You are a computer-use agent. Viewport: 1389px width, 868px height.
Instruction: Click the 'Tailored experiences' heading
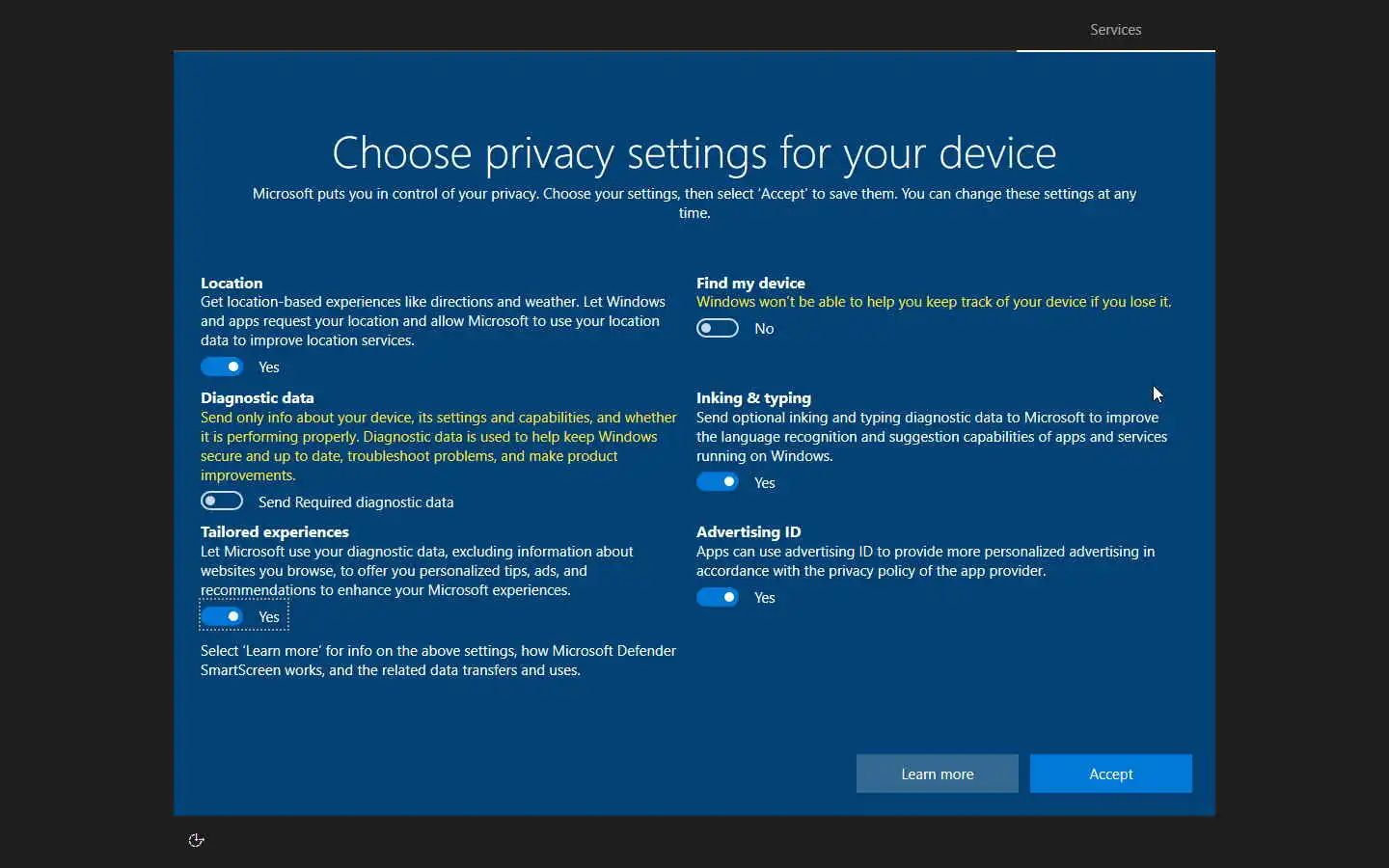tap(275, 531)
